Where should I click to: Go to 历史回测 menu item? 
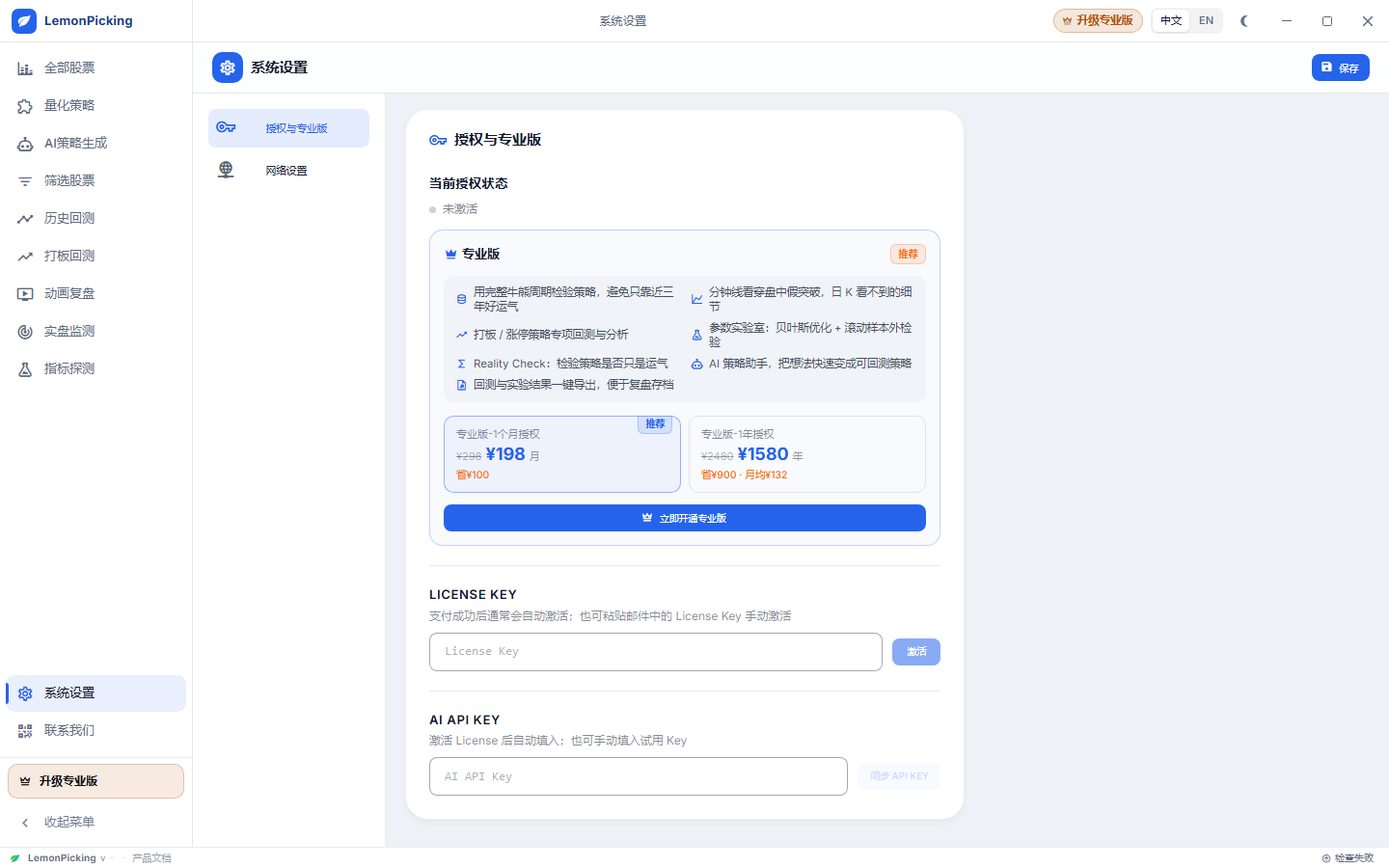[95, 219]
